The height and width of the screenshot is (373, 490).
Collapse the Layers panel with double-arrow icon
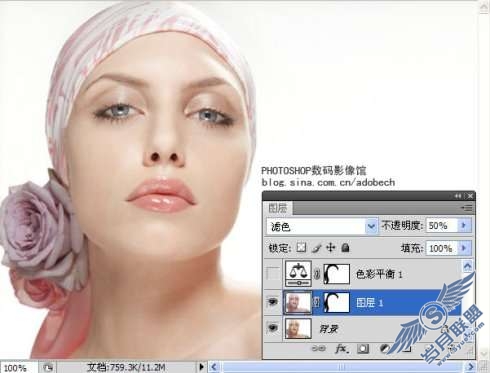pos(458,196)
